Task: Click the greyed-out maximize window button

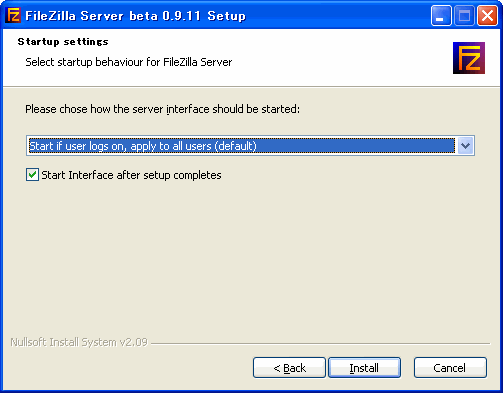Action: [464, 16]
